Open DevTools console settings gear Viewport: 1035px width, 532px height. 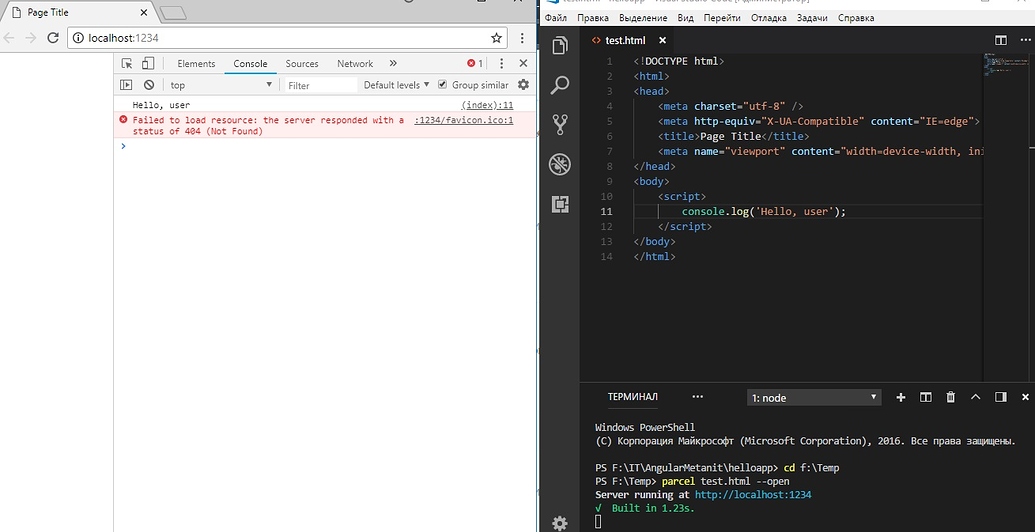click(x=523, y=84)
